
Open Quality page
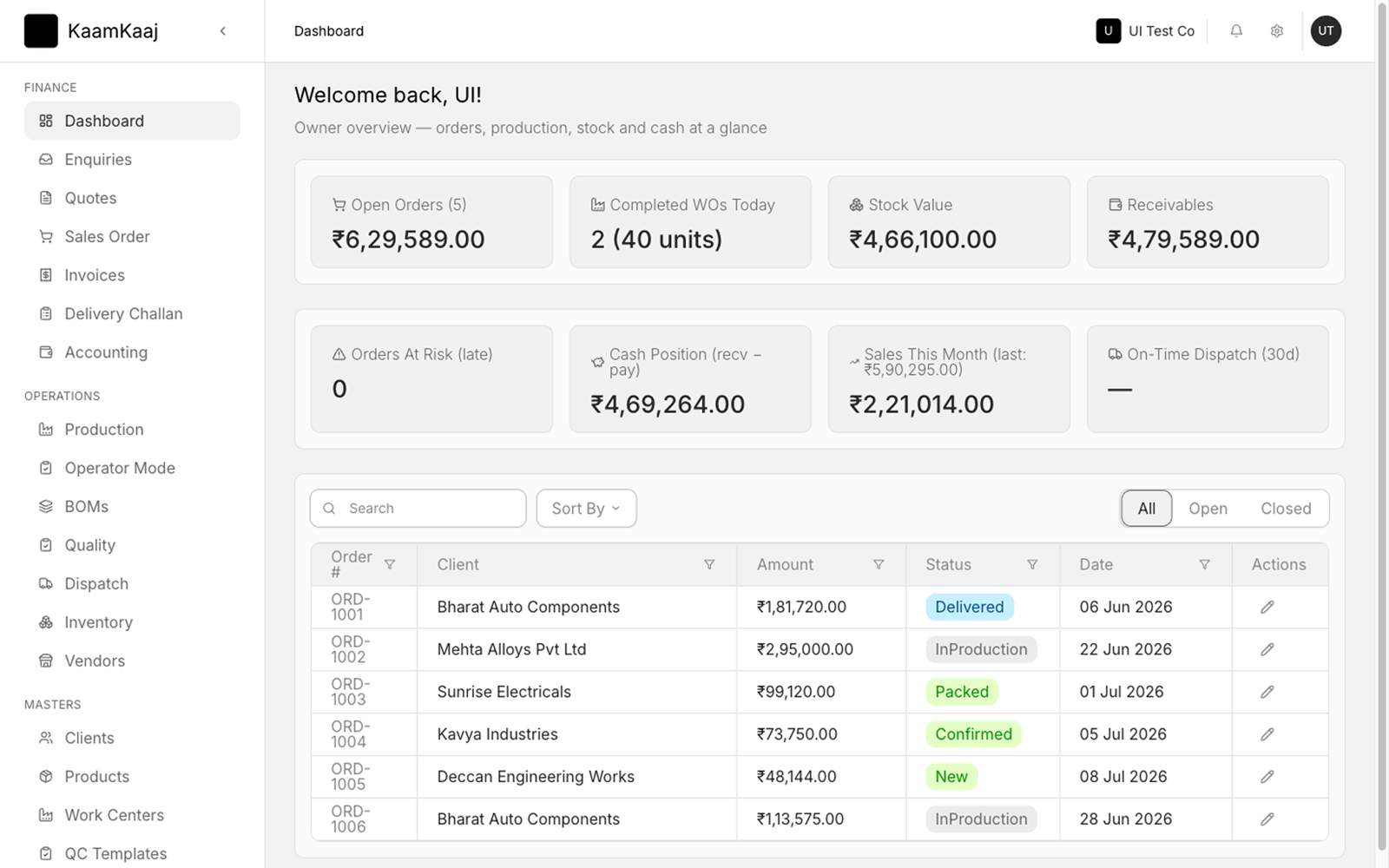[132, 545]
